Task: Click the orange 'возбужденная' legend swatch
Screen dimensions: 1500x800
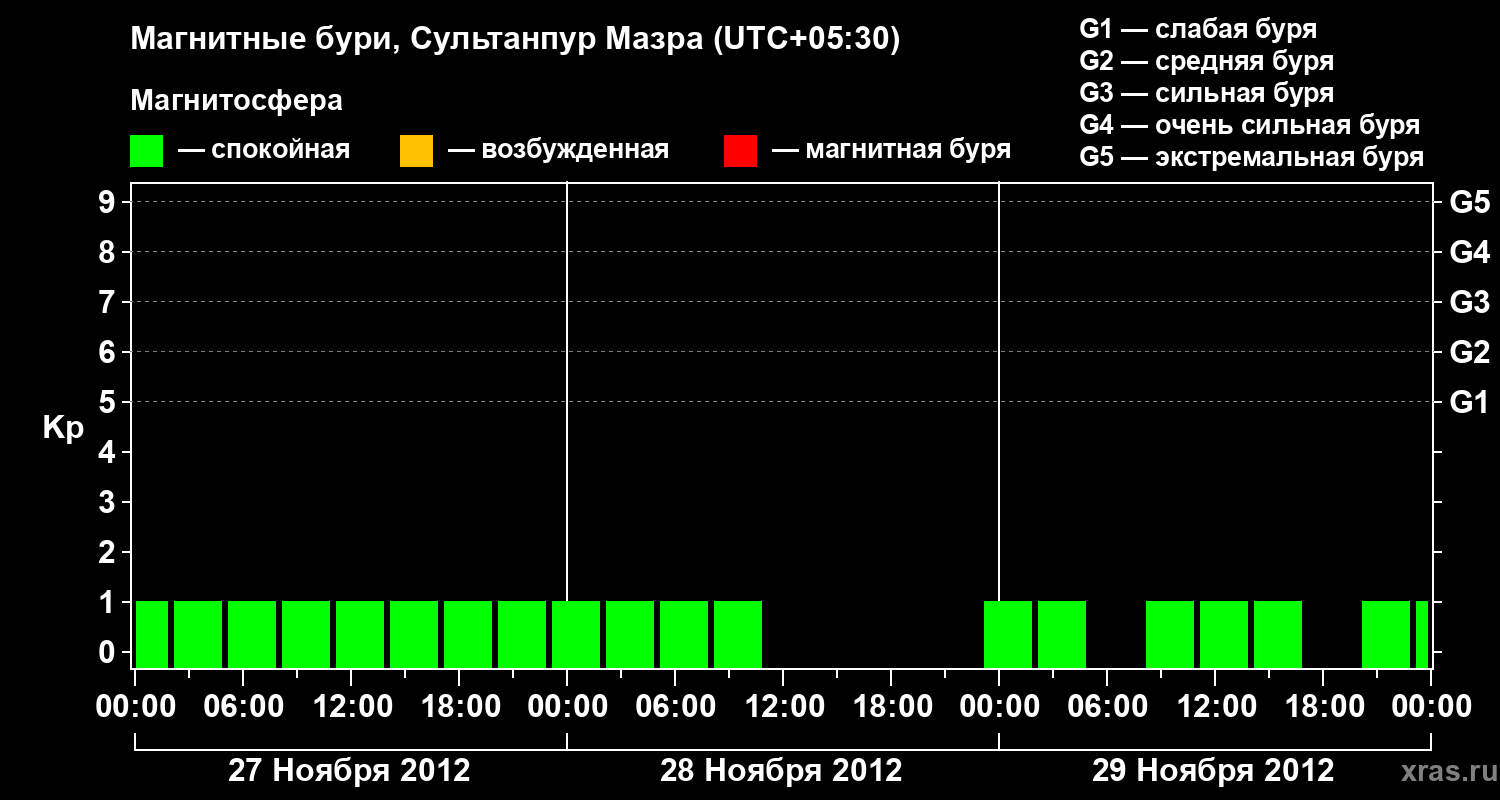Action: (416, 151)
